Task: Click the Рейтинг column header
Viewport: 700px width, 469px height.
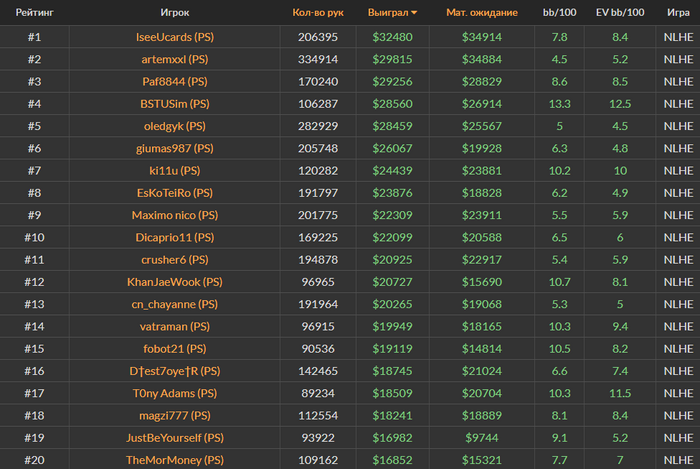Action: [x=34, y=12]
